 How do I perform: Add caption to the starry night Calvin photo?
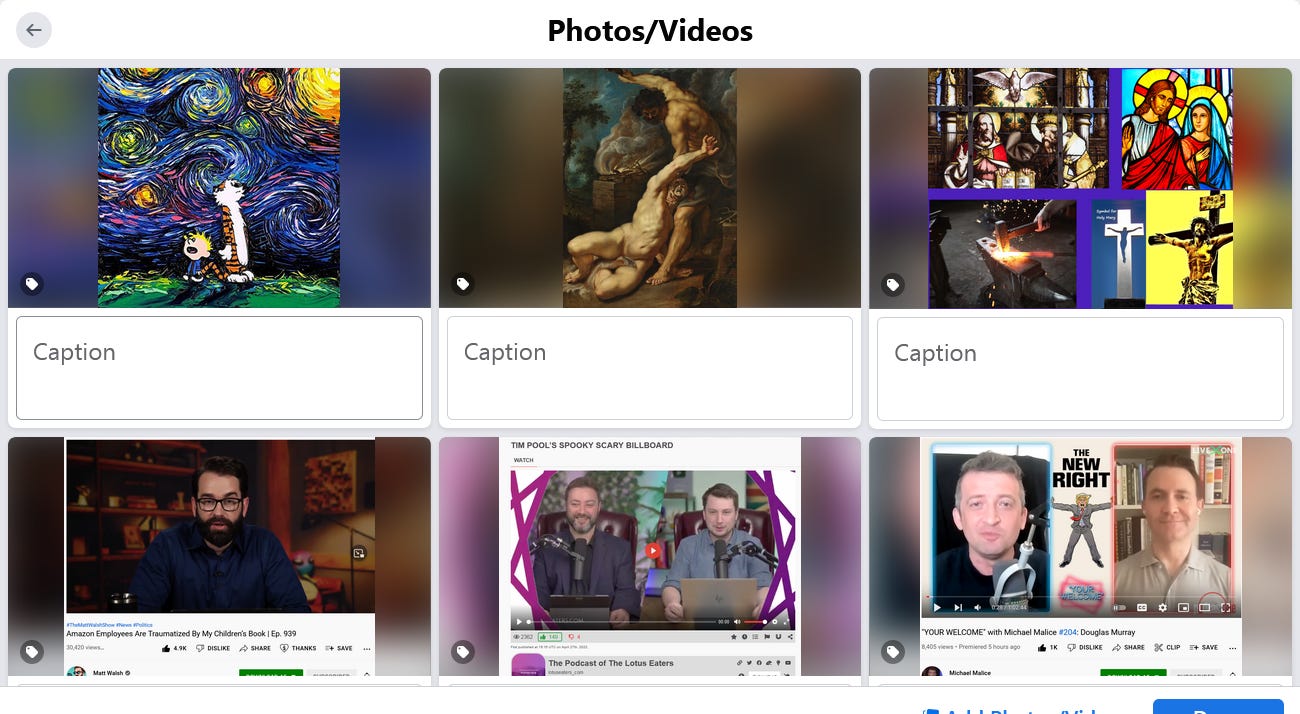coord(219,368)
